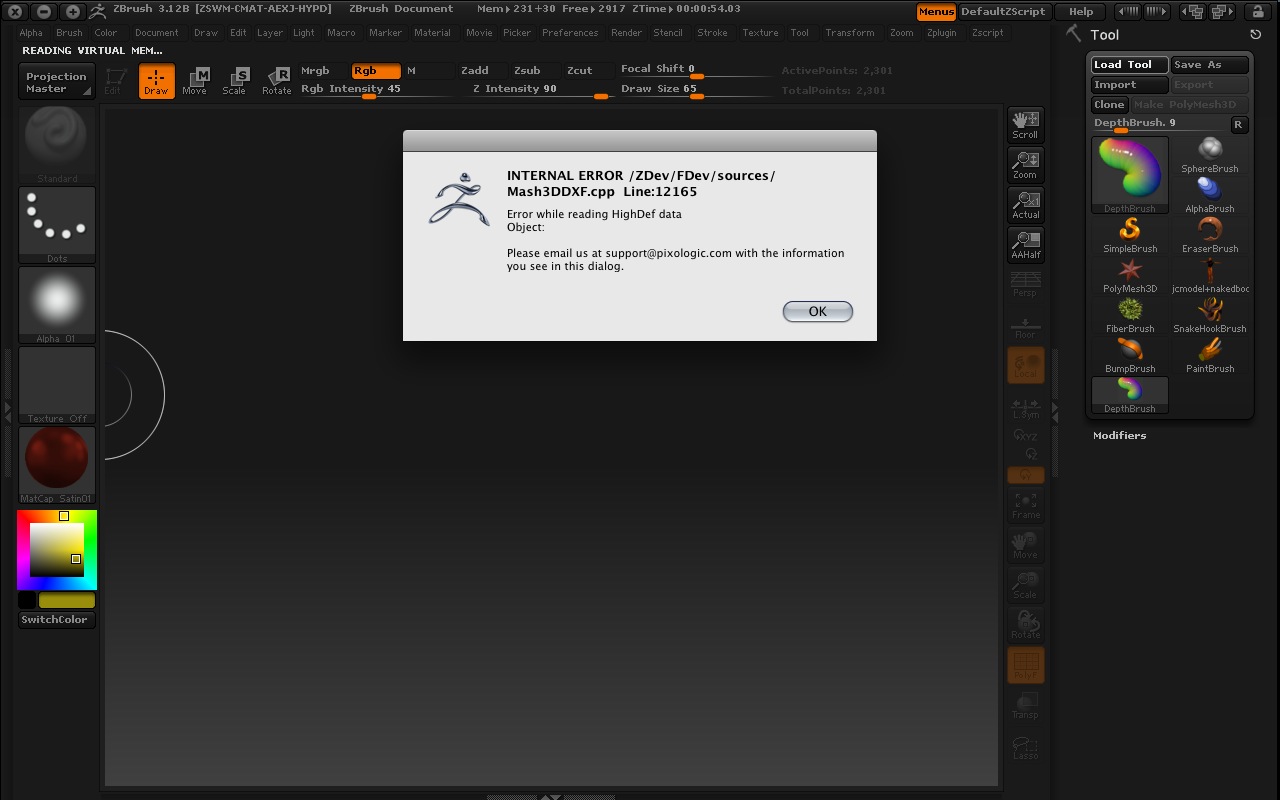Image resolution: width=1280 pixels, height=800 pixels.
Task: Open the Alpha 01 selector
Action: pyautogui.click(x=57, y=305)
